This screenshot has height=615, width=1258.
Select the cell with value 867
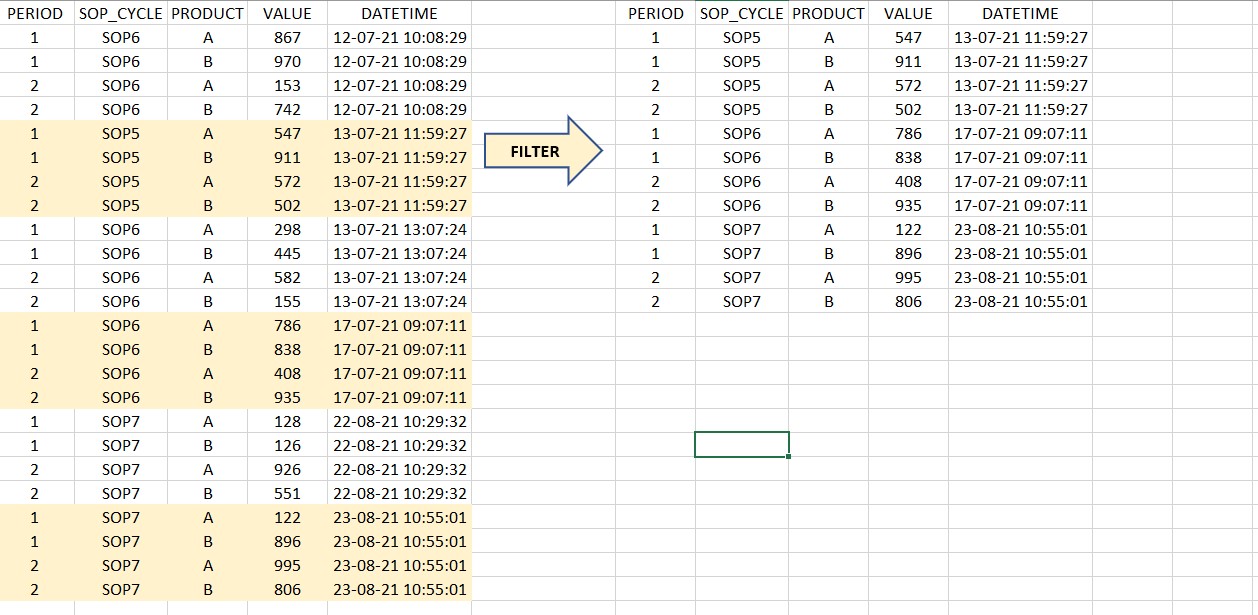tap(287, 37)
